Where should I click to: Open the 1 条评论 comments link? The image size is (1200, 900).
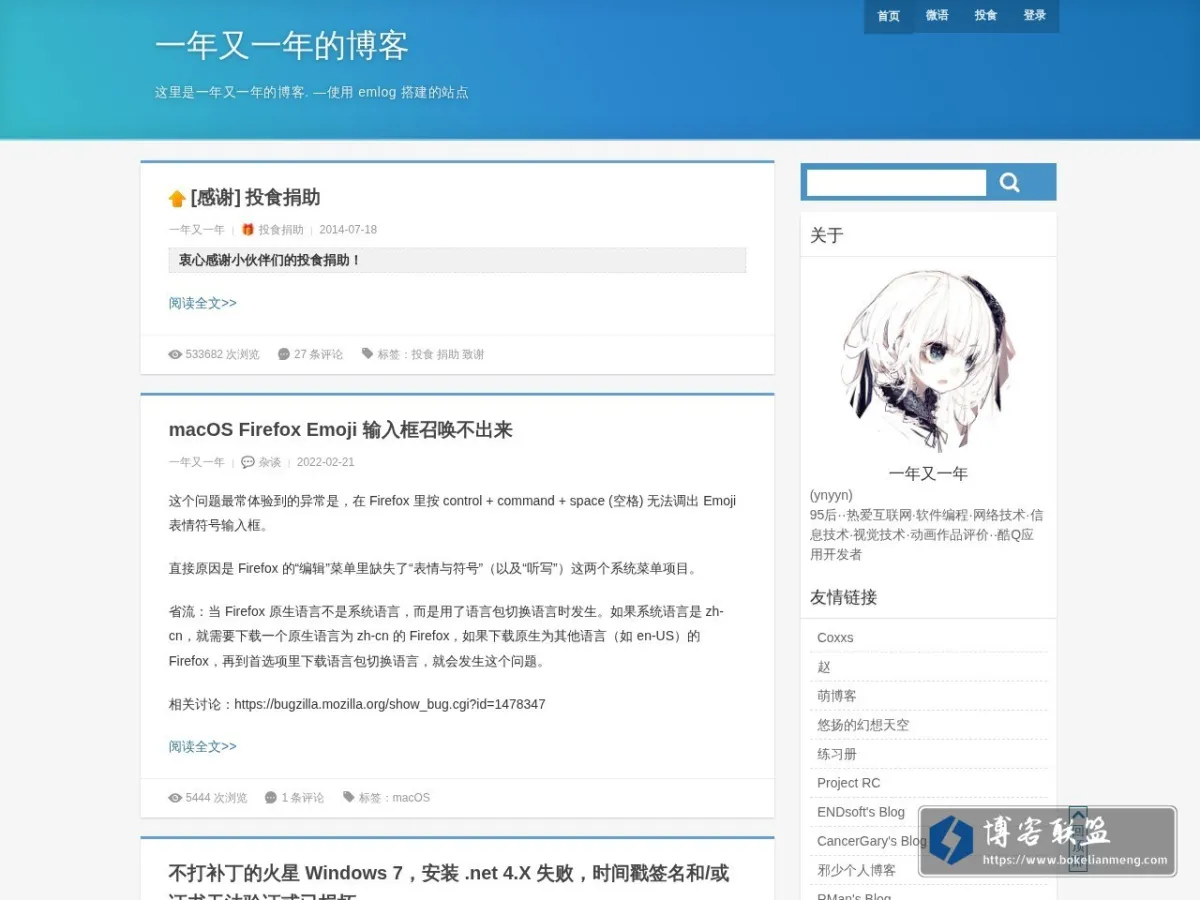point(303,798)
